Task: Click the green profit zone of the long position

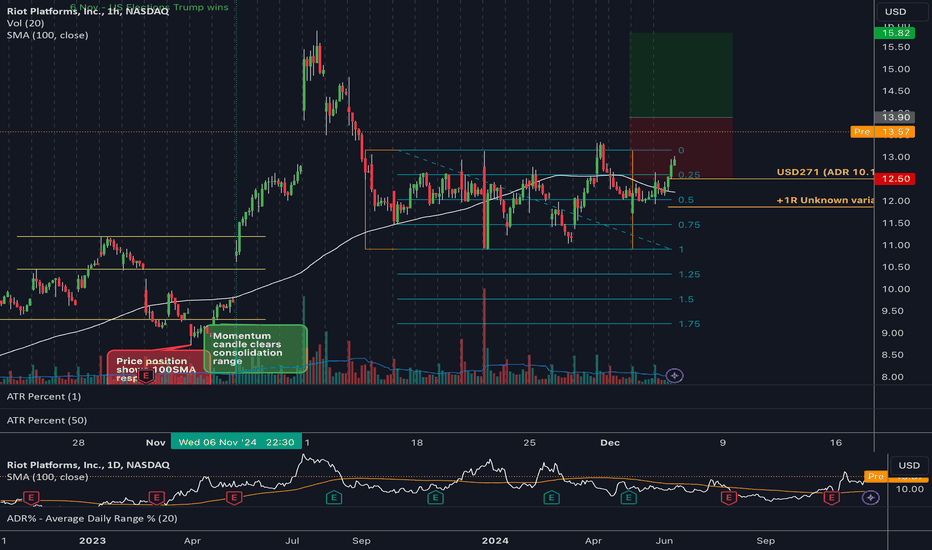Action: point(681,75)
